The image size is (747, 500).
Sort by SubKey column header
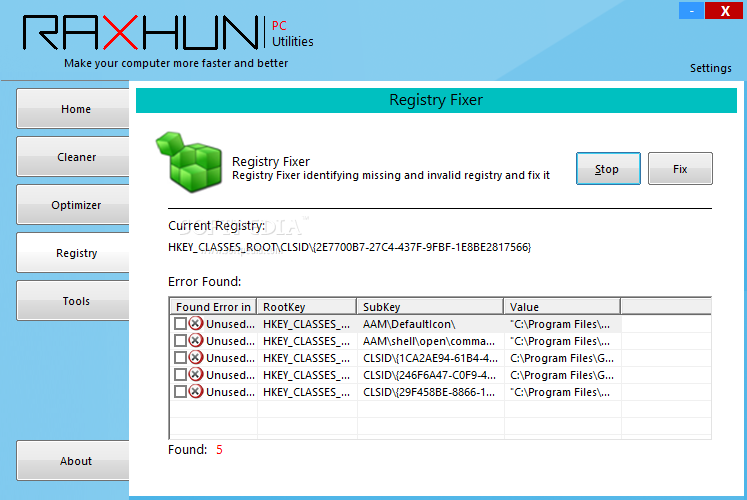[430, 307]
